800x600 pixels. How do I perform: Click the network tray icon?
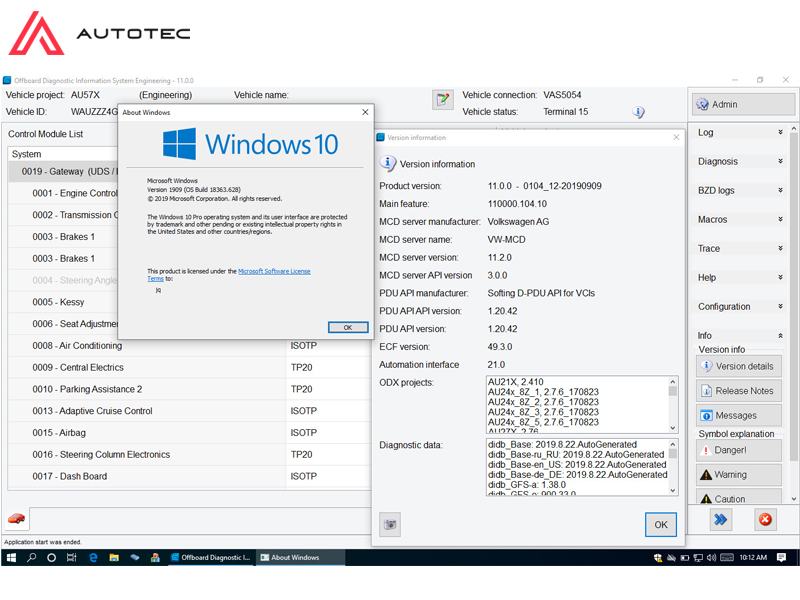coord(698,558)
